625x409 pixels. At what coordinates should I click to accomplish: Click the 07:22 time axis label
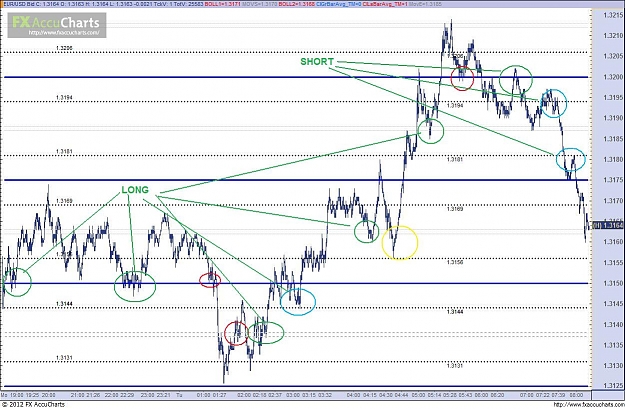[x=543, y=395]
